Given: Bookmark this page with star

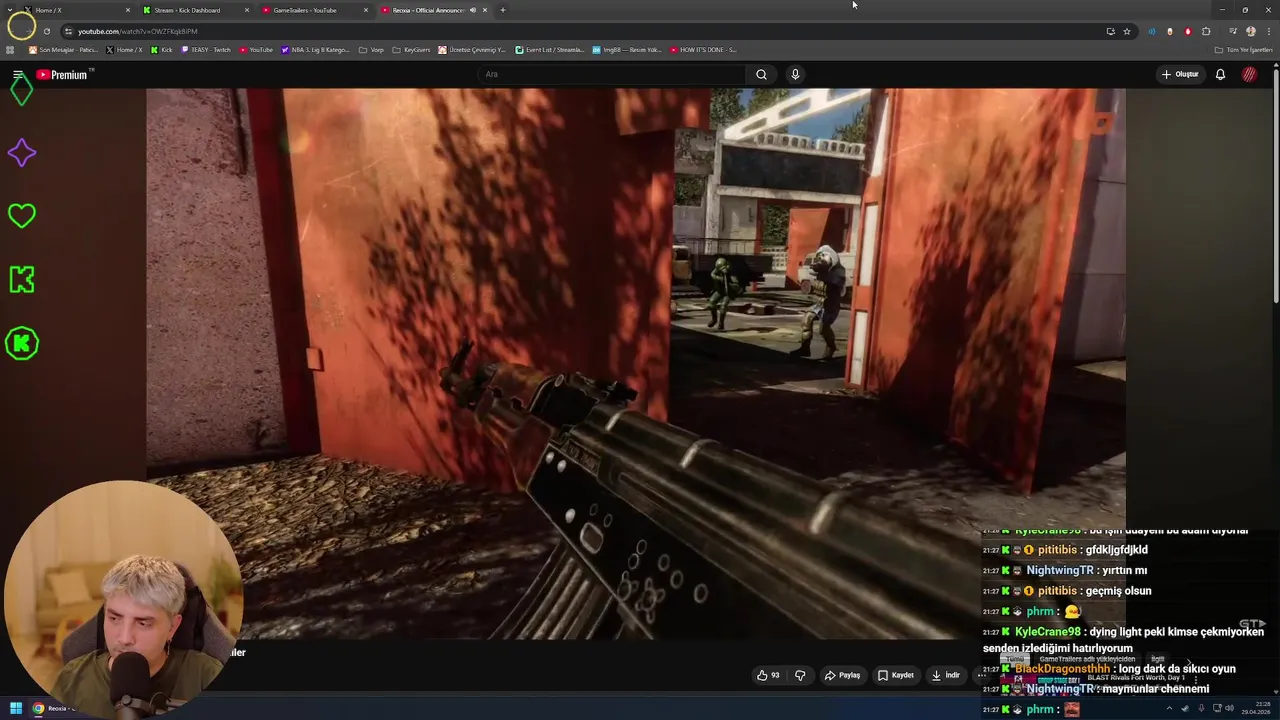Looking at the screenshot, I should tap(1127, 31).
